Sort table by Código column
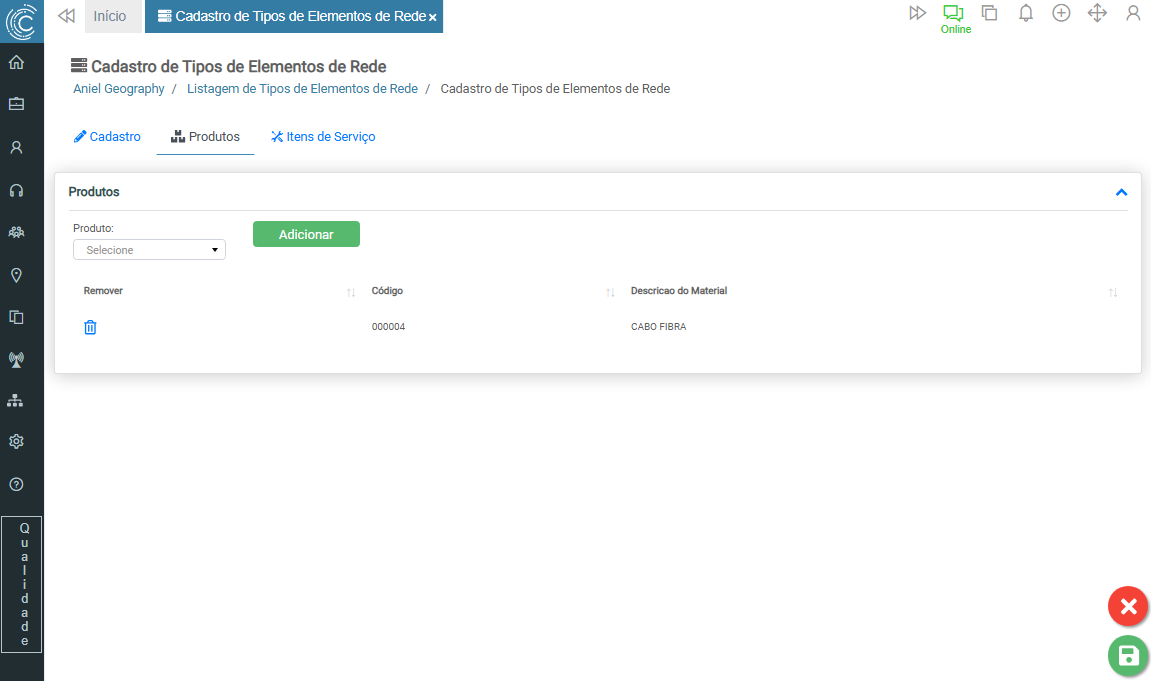 [x=610, y=292]
